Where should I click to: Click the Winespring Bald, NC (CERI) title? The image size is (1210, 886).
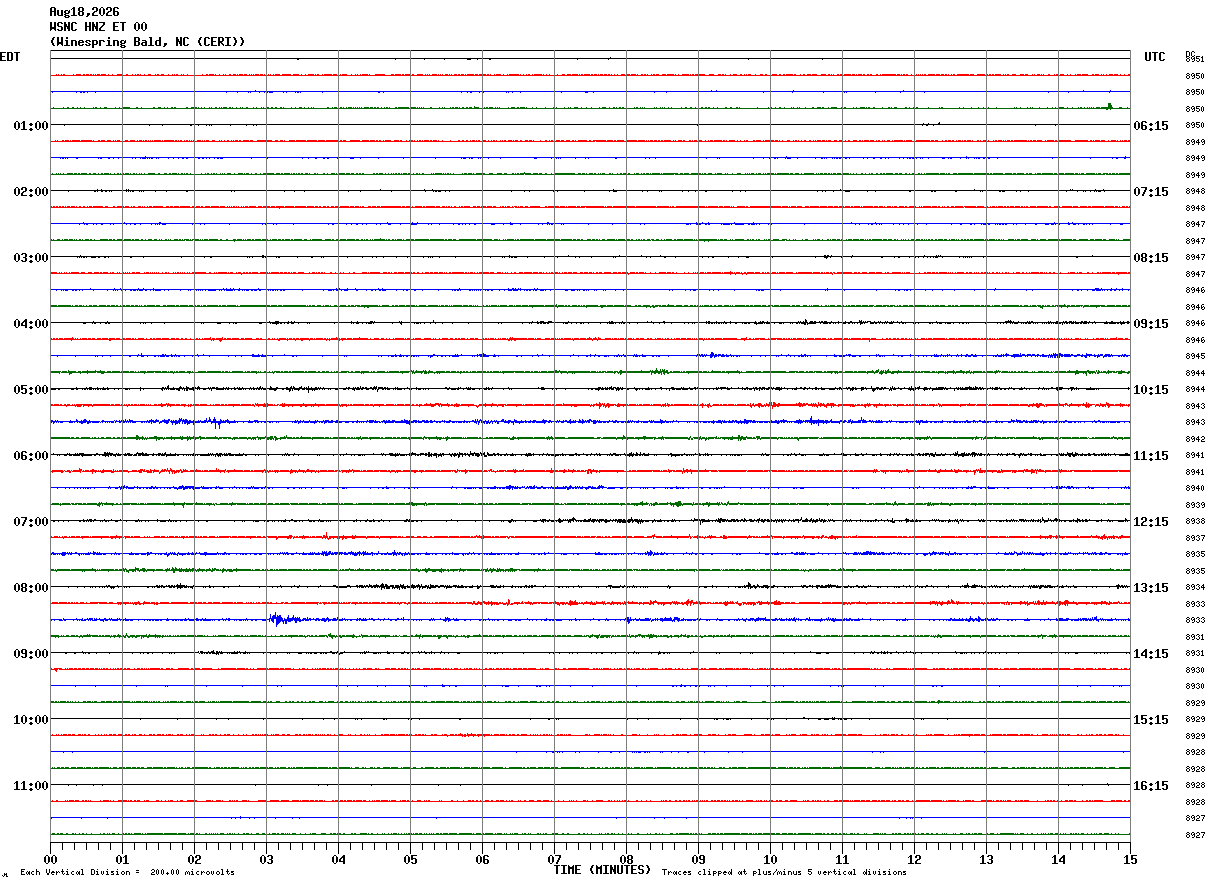pos(147,42)
